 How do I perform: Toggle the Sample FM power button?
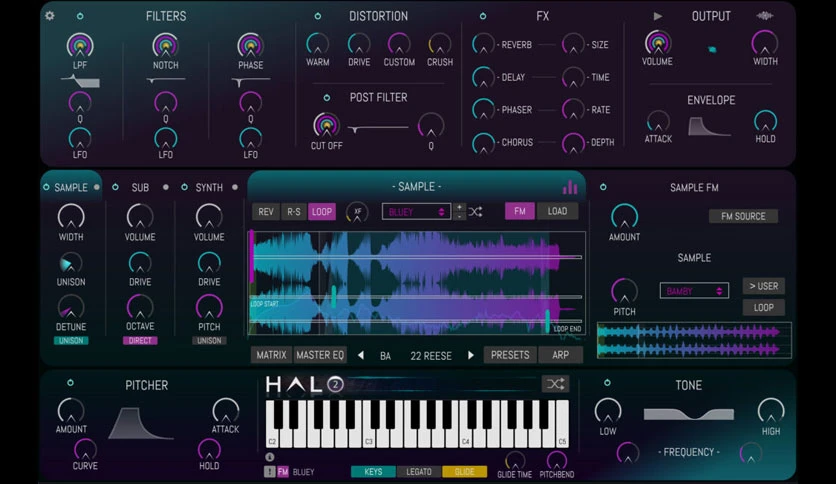click(x=603, y=187)
